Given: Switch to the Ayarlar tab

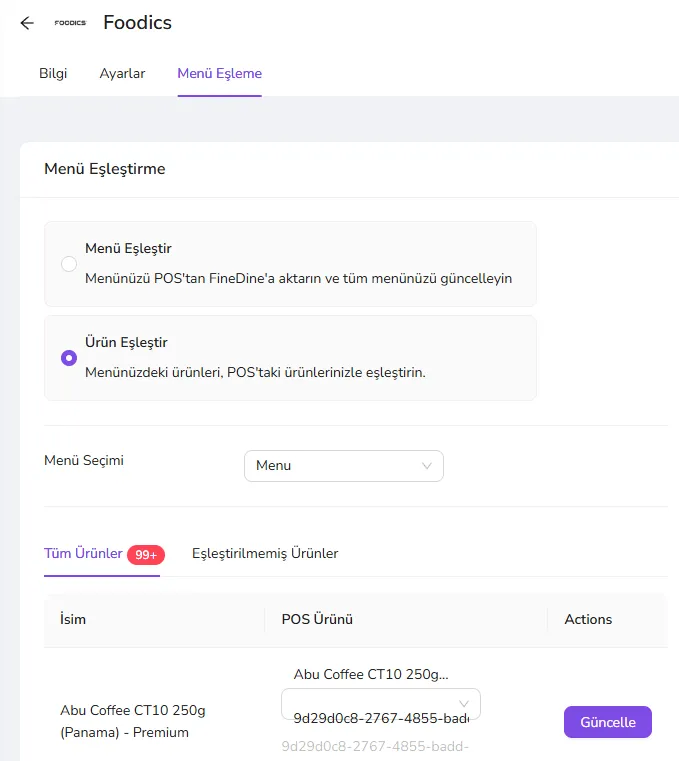Looking at the screenshot, I should point(122,73).
